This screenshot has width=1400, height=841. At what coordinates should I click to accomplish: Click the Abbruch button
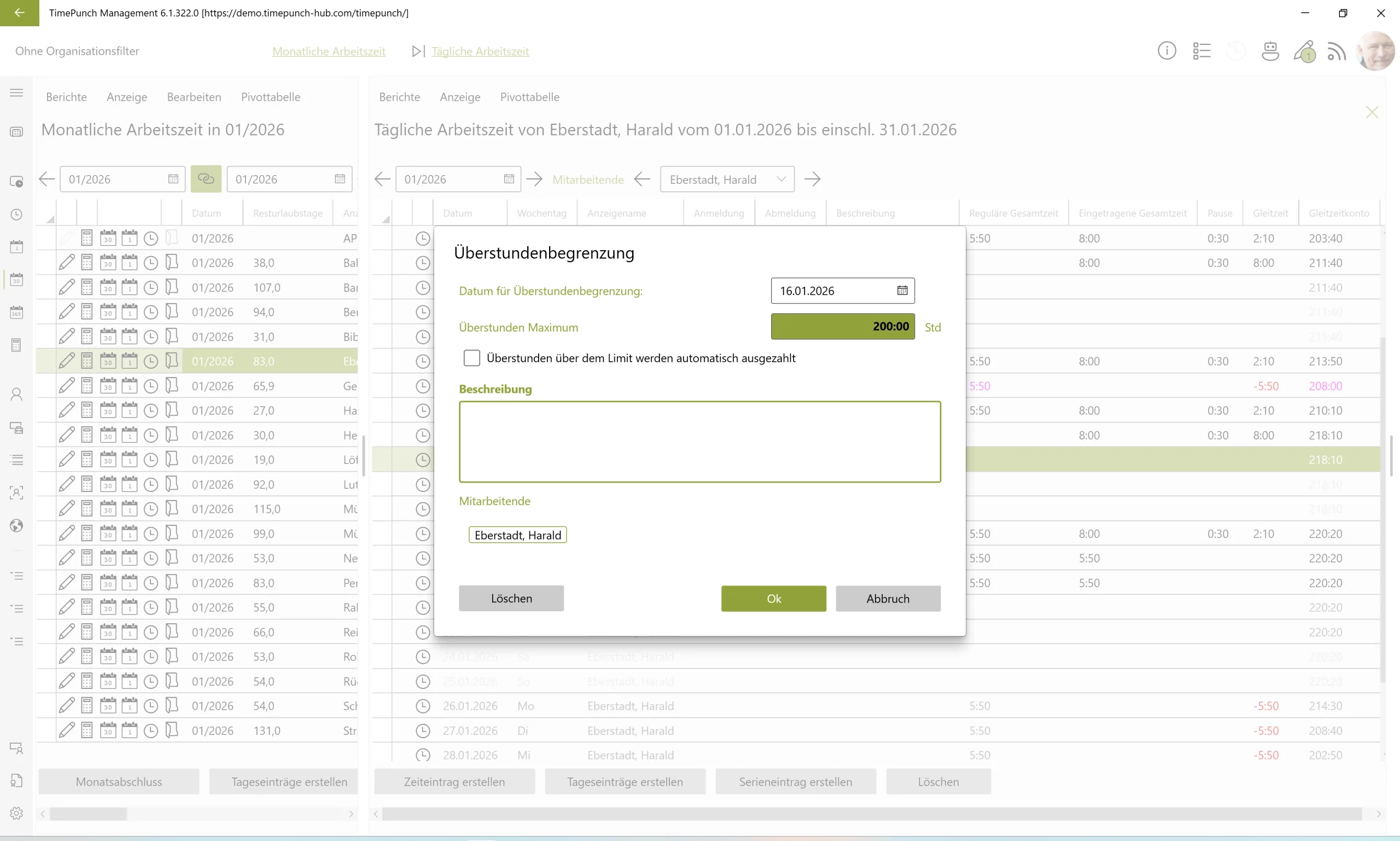pos(888,599)
